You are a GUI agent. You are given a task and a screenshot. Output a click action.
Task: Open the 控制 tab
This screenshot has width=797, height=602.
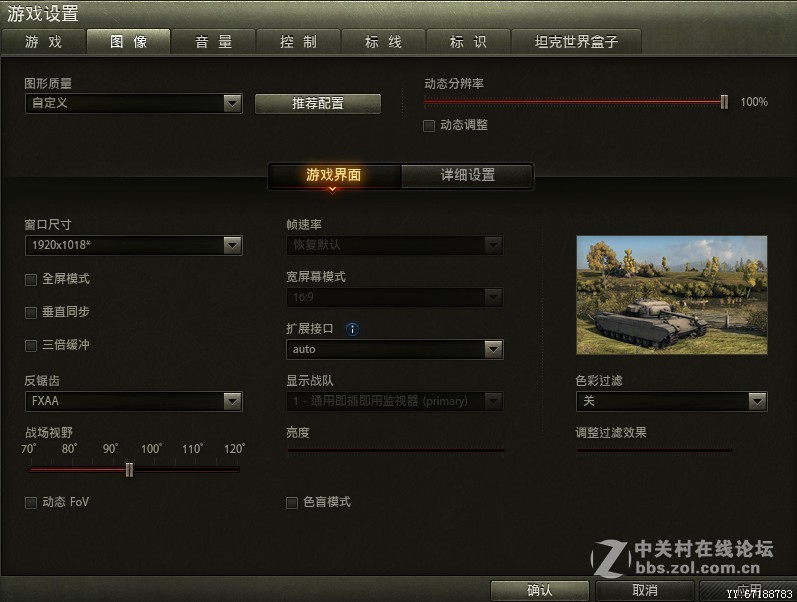(x=298, y=42)
